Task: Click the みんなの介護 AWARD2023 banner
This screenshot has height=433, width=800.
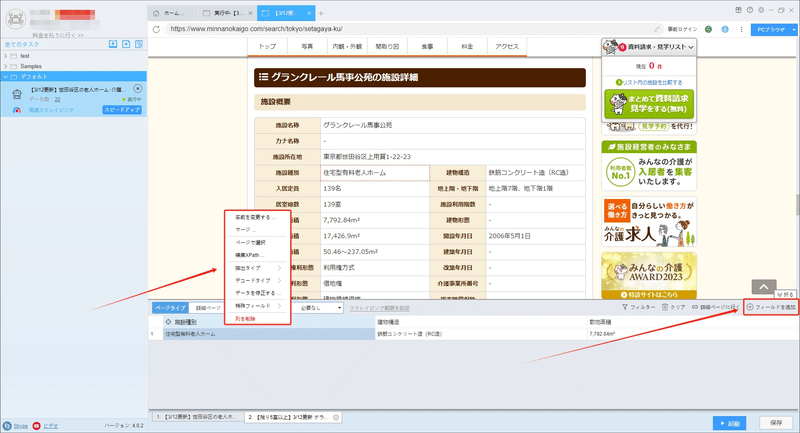Action: (x=649, y=275)
